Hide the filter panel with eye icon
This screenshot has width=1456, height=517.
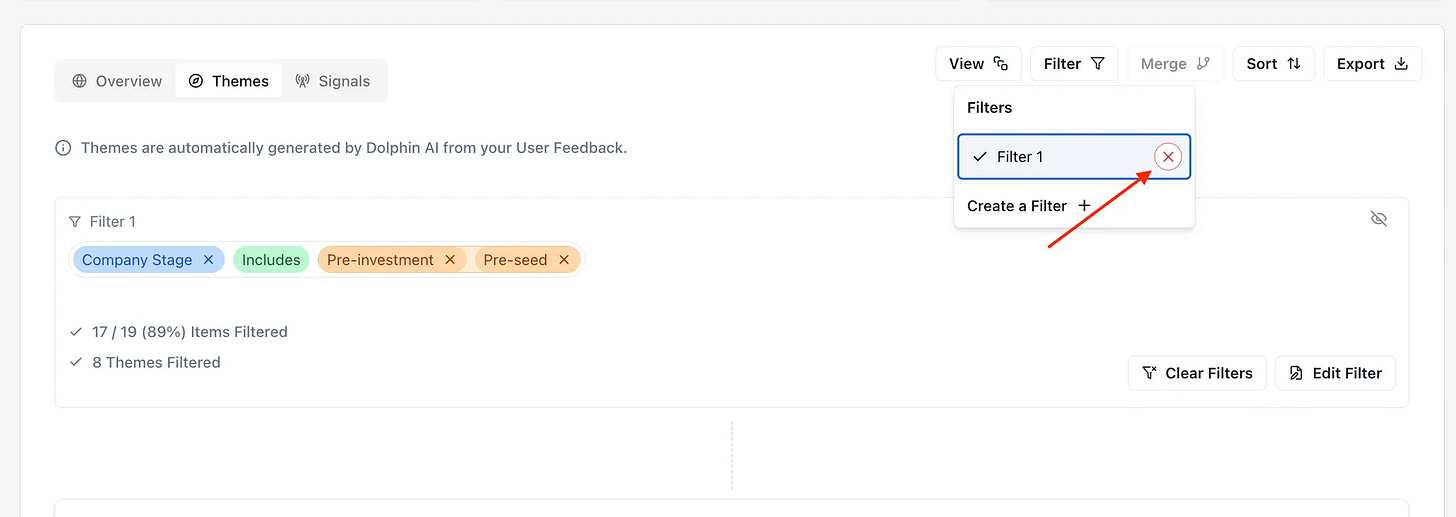tap(1379, 219)
